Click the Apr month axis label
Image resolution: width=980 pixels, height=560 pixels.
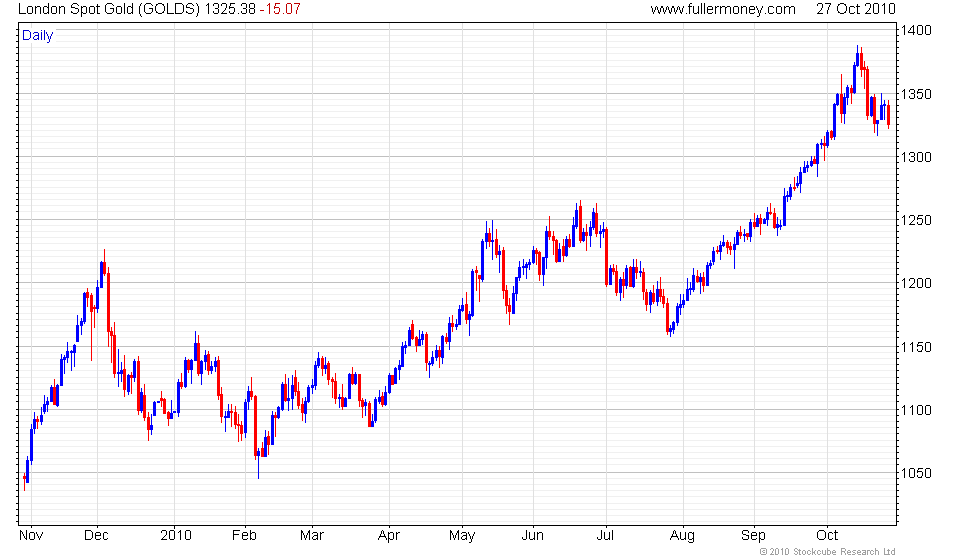(x=388, y=536)
